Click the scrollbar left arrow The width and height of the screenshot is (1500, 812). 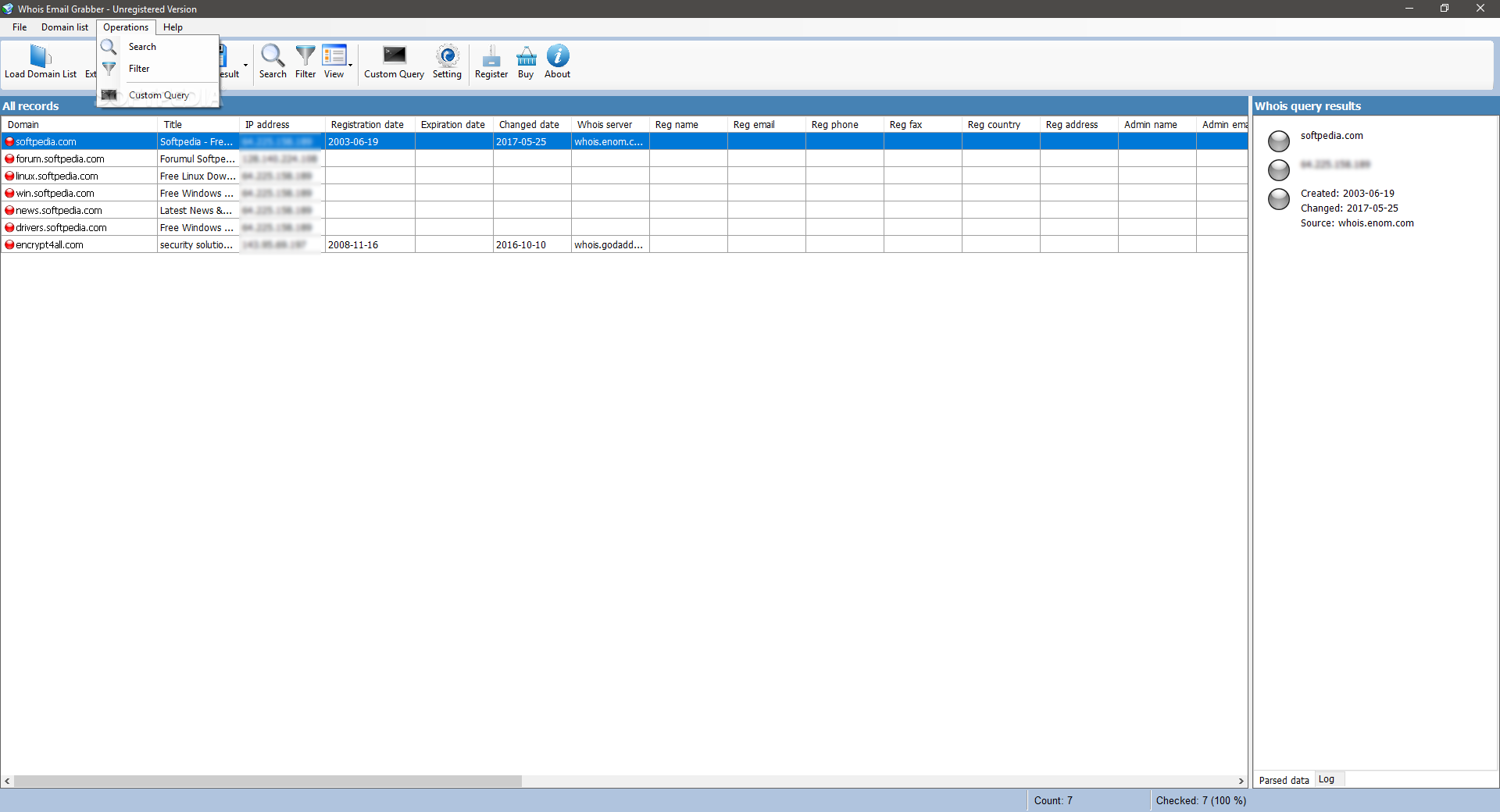coord(7,781)
